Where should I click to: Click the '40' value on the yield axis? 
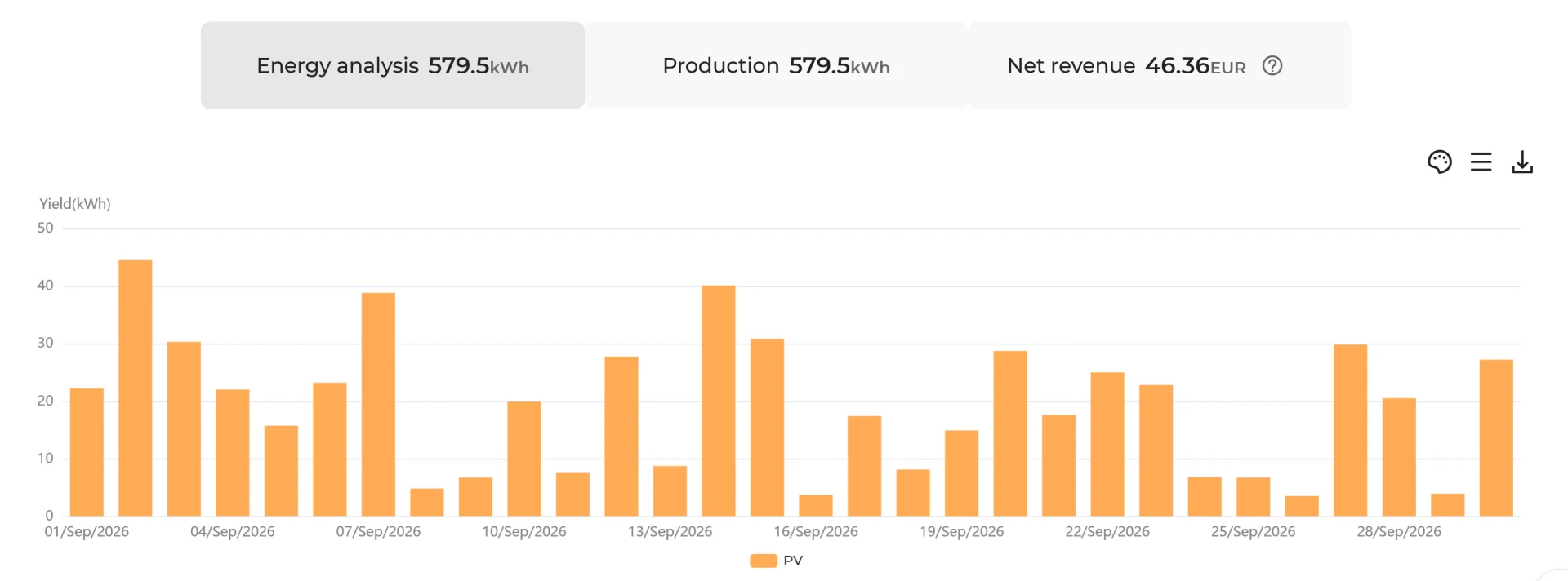click(x=46, y=286)
